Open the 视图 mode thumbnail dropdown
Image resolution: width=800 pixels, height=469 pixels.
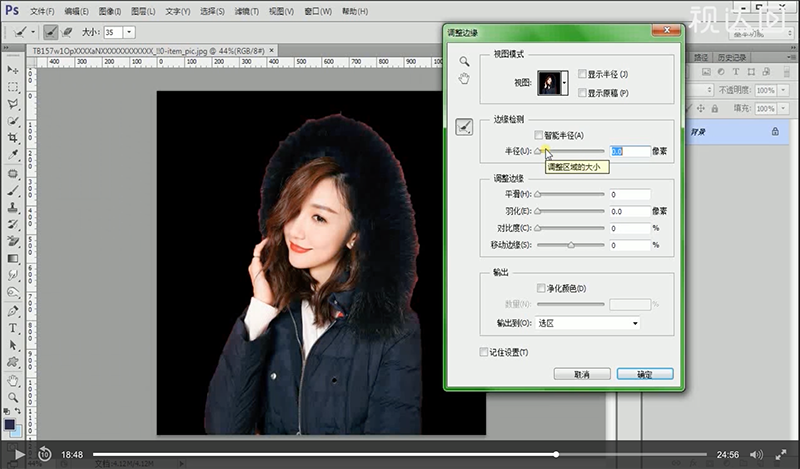564,83
